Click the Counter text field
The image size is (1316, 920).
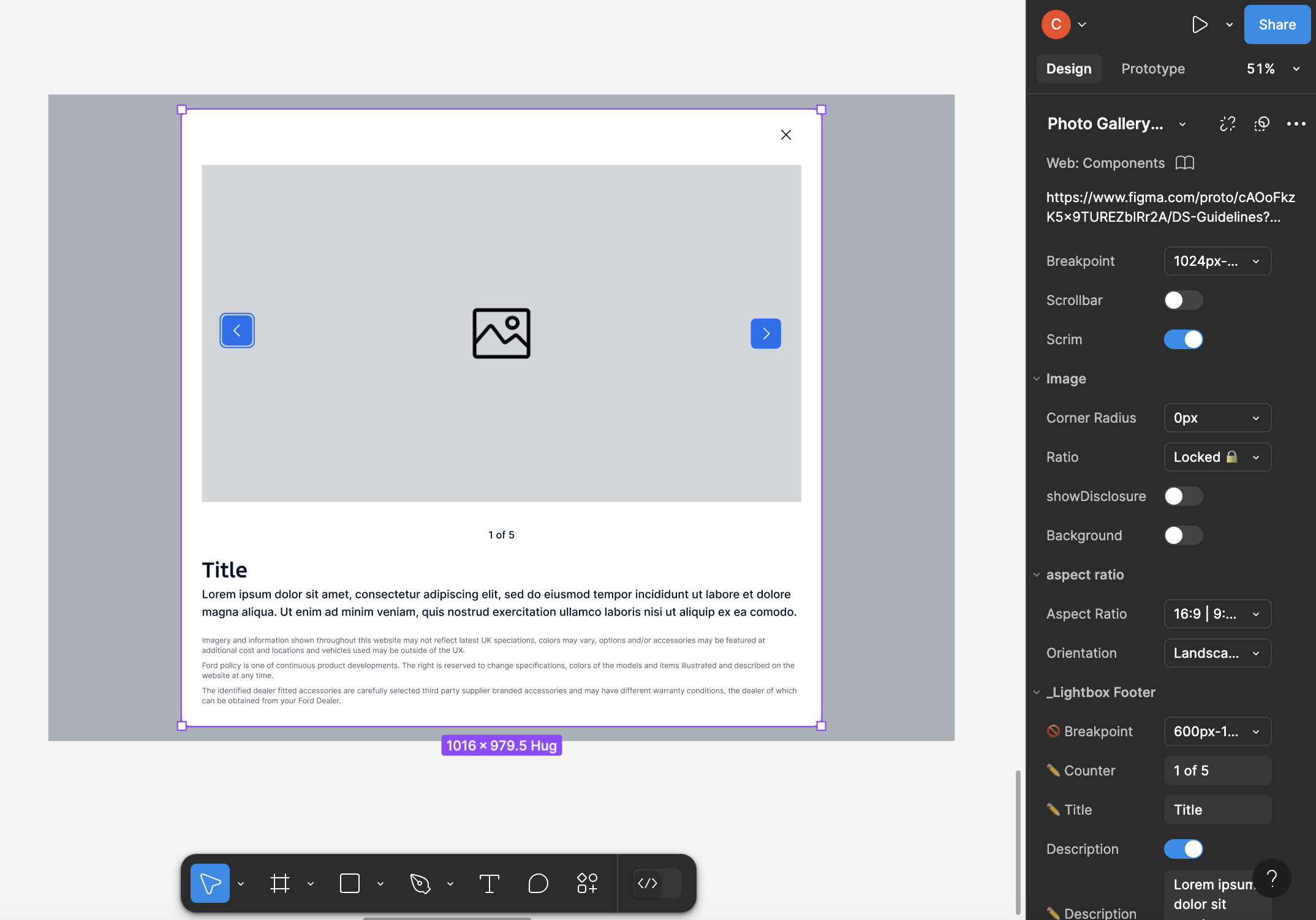(1217, 771)
